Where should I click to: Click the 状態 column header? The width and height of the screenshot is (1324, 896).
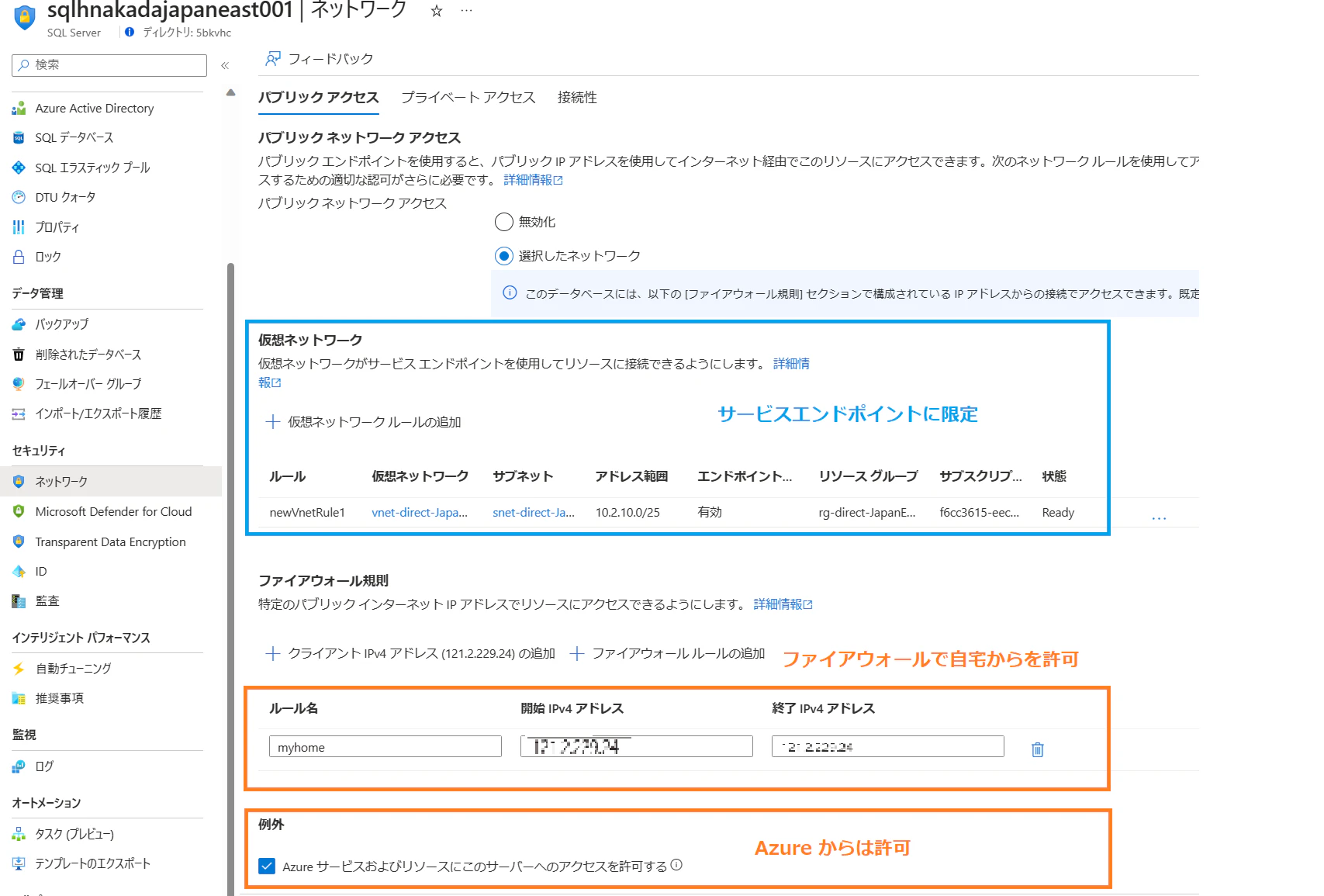point(1054,476)
